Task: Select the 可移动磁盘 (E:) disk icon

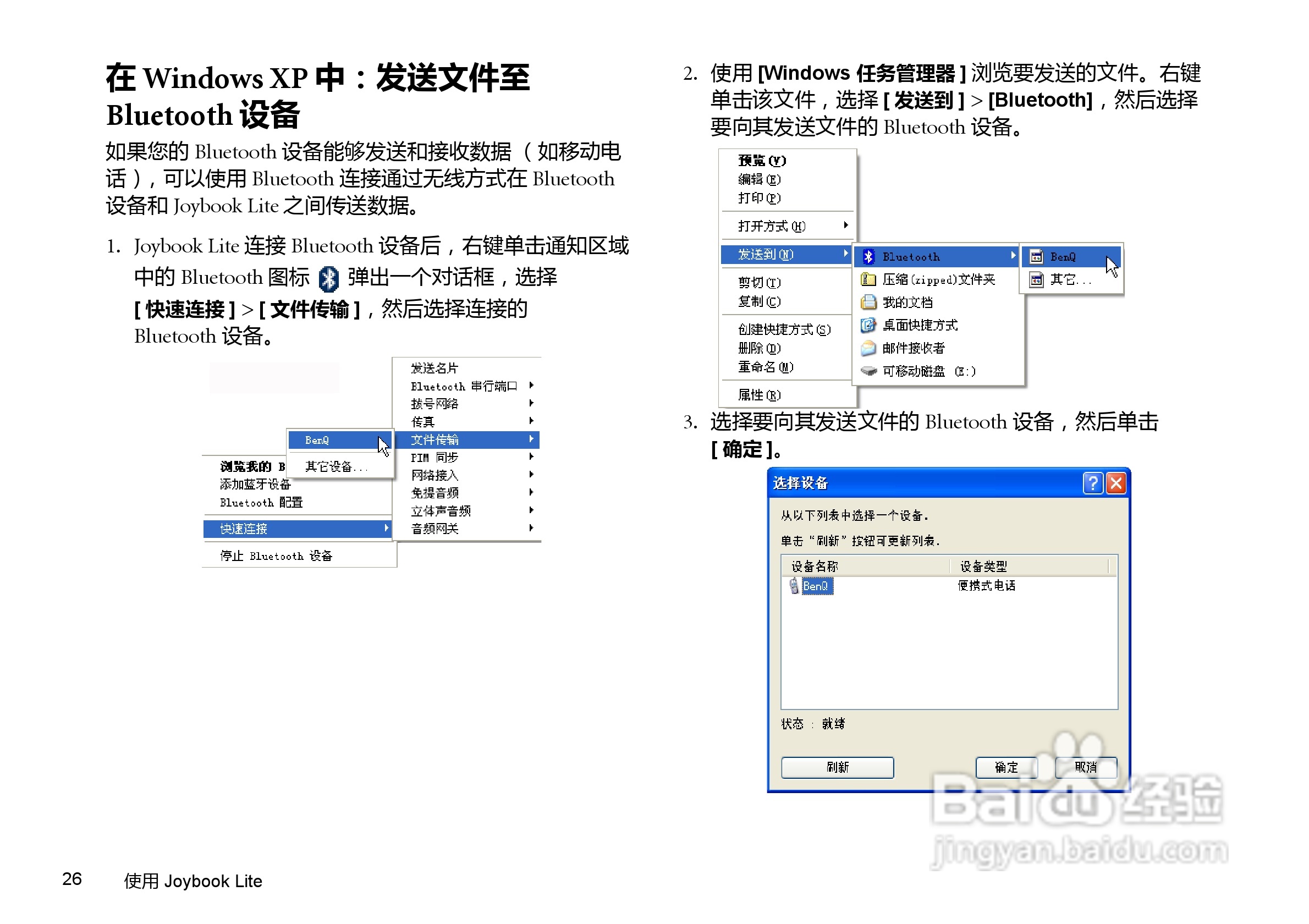Action: pyautogui.click(x=869, y=371)
